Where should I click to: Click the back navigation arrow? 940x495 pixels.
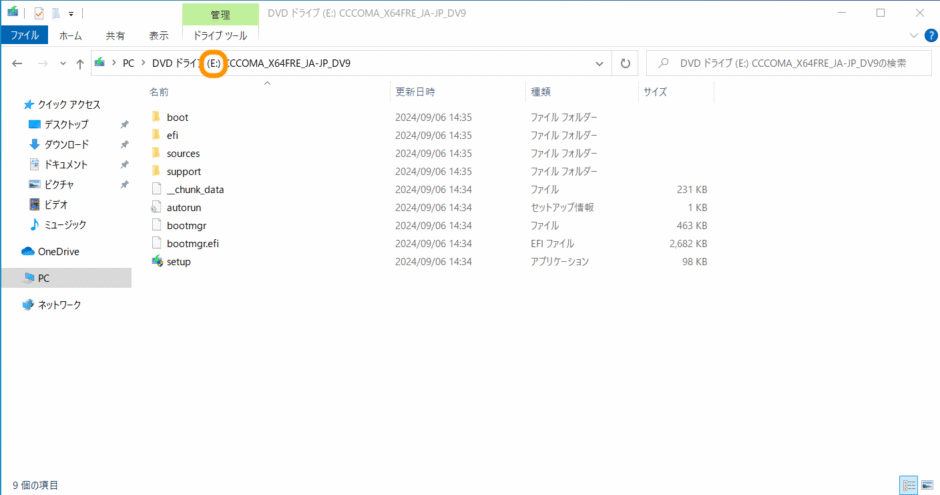[x=17, y=63]
